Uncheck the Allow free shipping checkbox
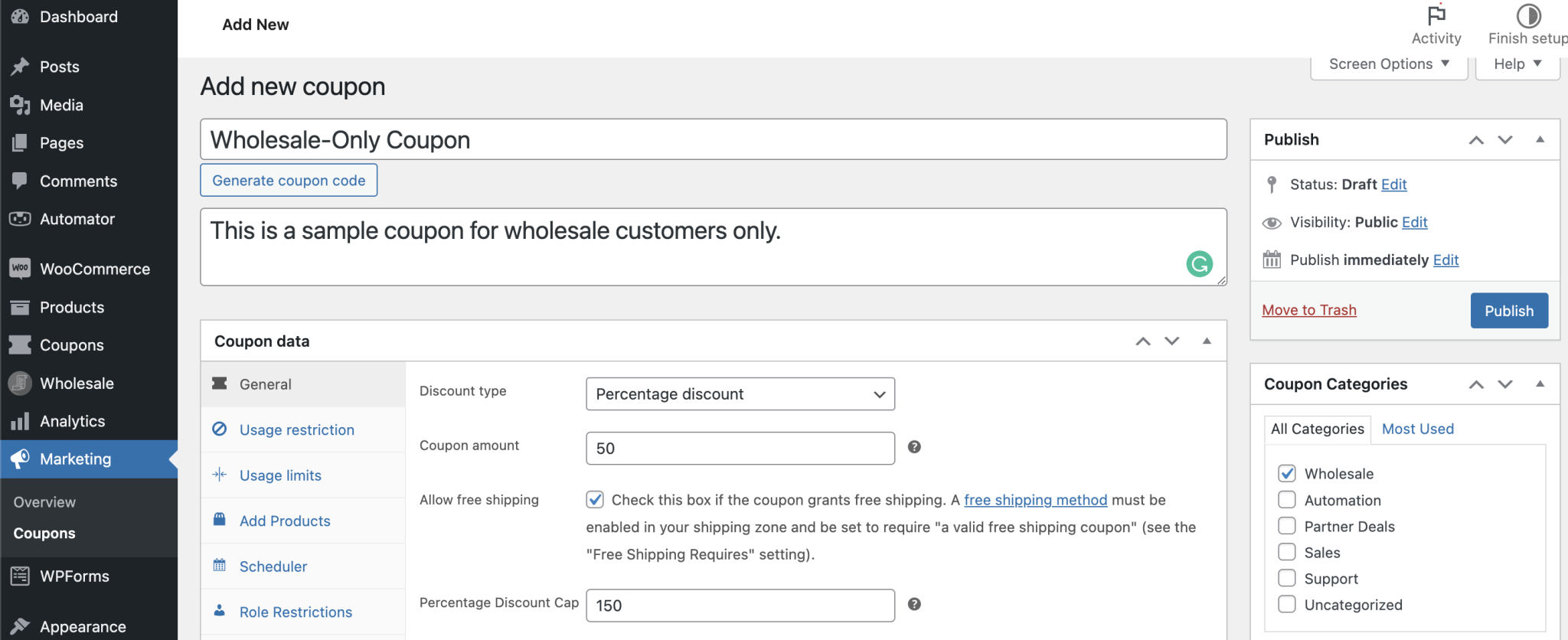 [x=595, y=500]
